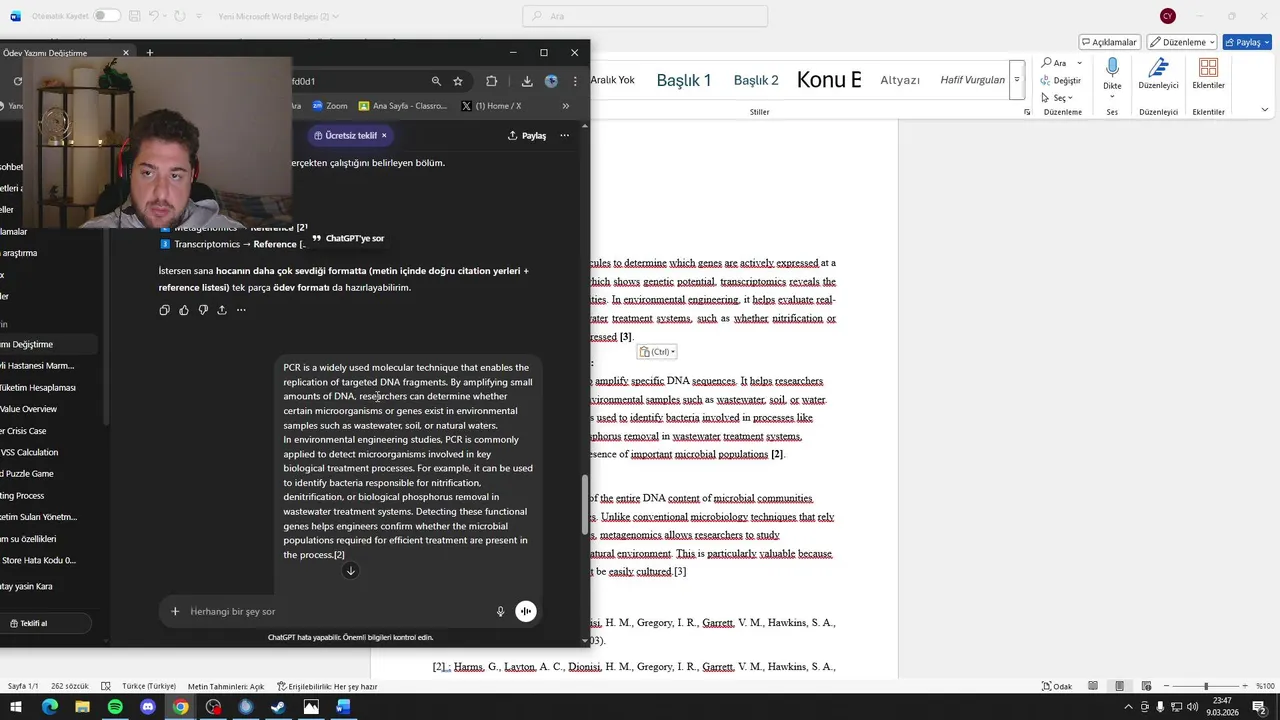Click the share icon under response
Viewport: 1280px width, 720px height.
222,310
